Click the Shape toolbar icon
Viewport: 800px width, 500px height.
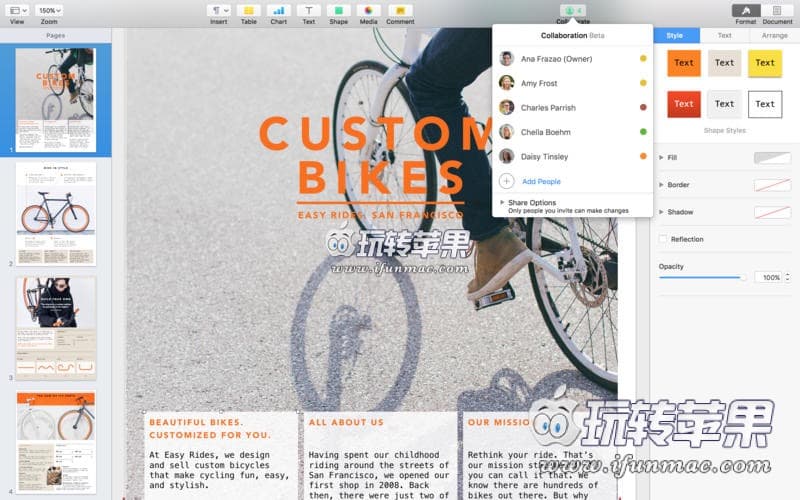[339, 10]
